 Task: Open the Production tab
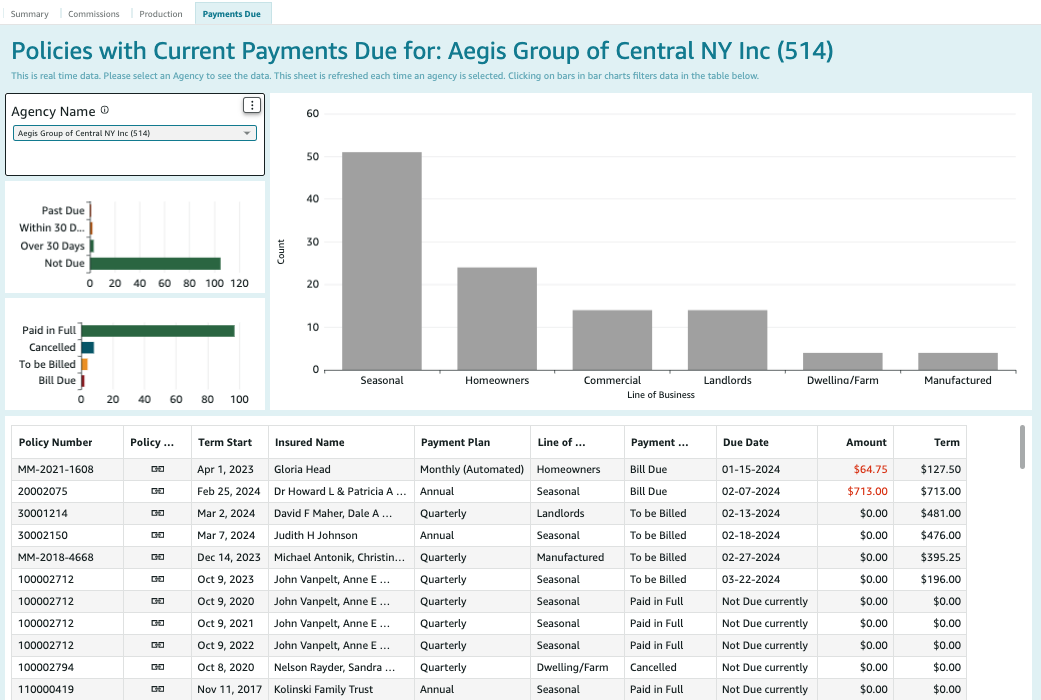click(161, 13)
